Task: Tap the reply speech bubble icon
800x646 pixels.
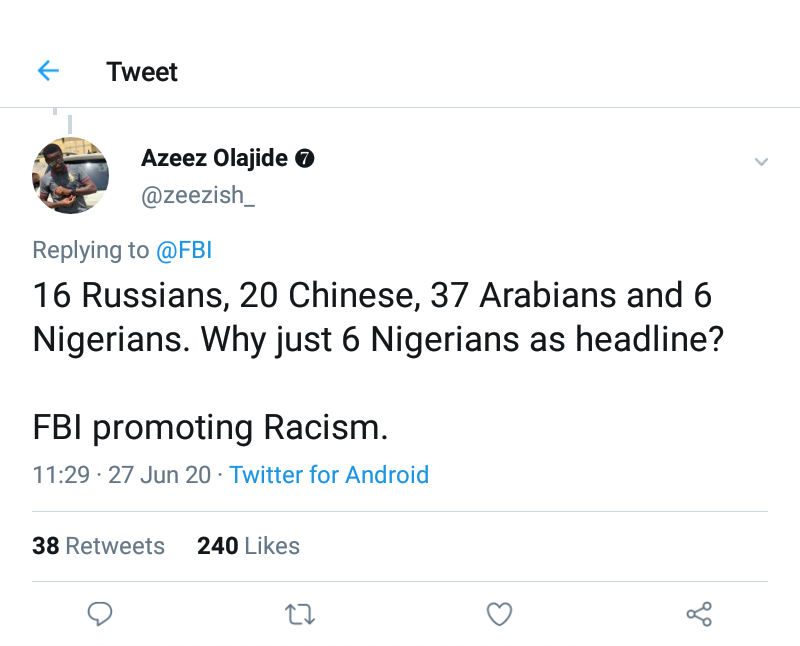Action: click(x=99, y=613)
